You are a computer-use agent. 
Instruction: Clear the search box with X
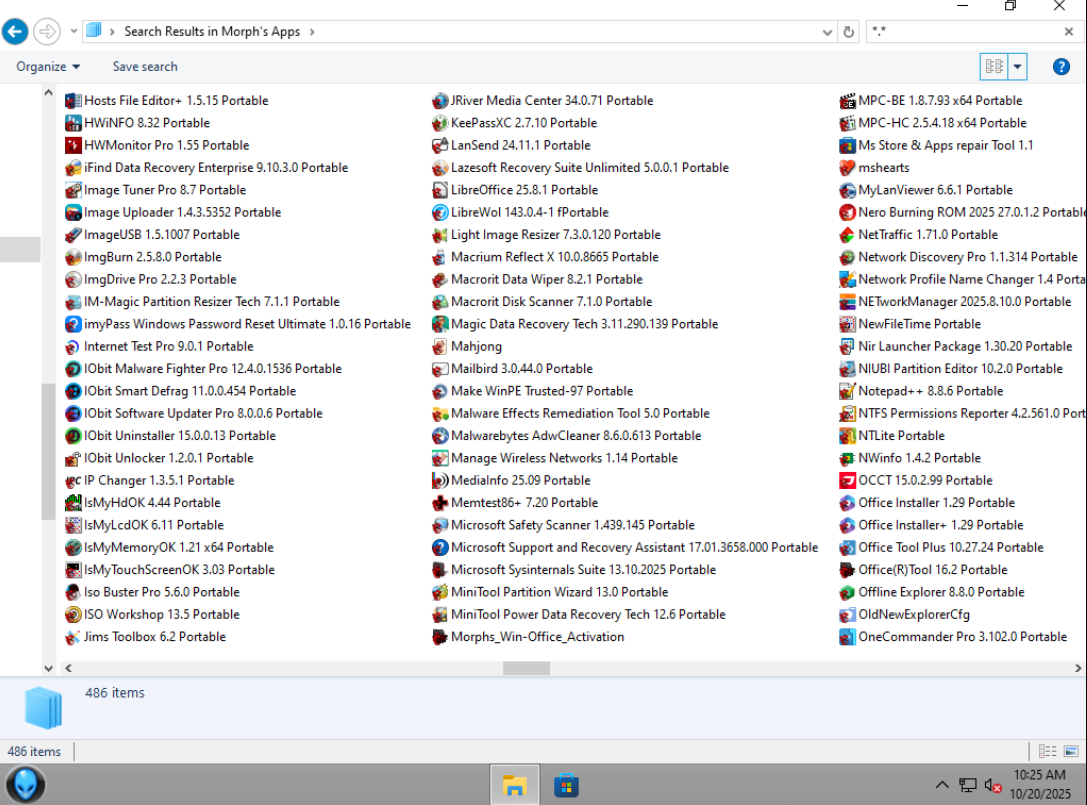(x=1069, y=32)
